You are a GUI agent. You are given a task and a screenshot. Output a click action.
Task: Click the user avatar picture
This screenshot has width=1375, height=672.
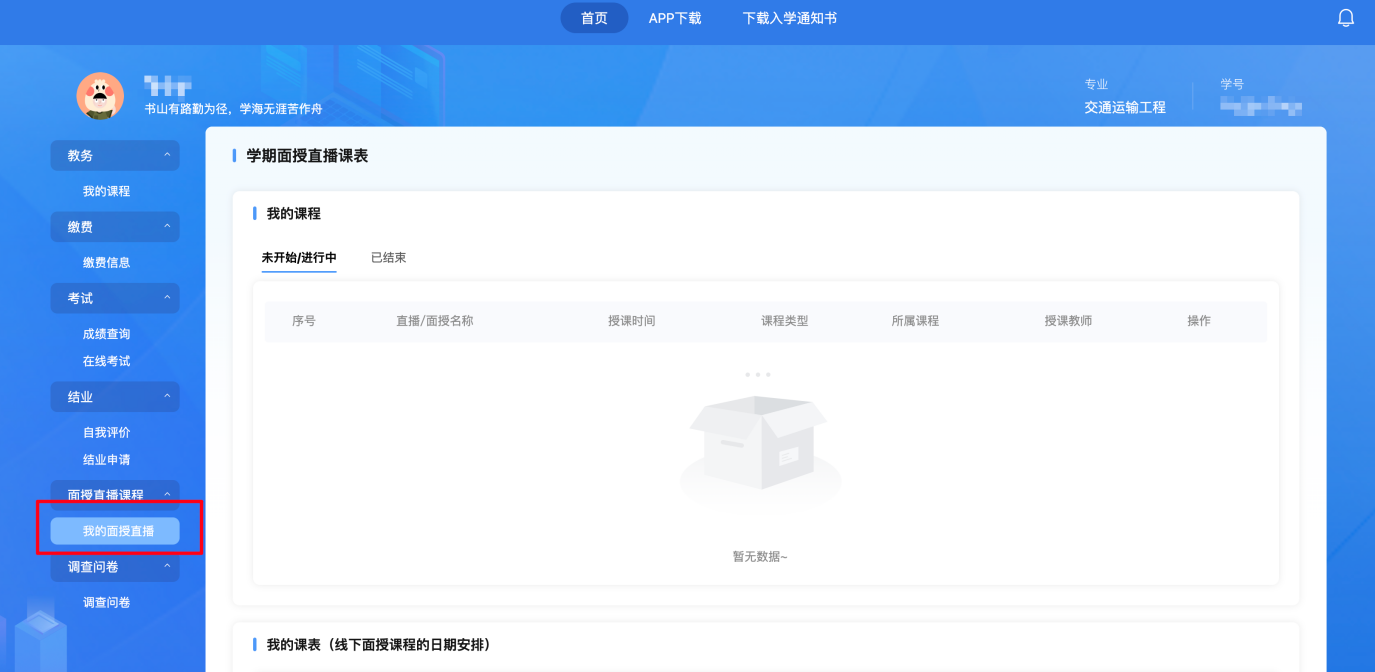[100, 96]
